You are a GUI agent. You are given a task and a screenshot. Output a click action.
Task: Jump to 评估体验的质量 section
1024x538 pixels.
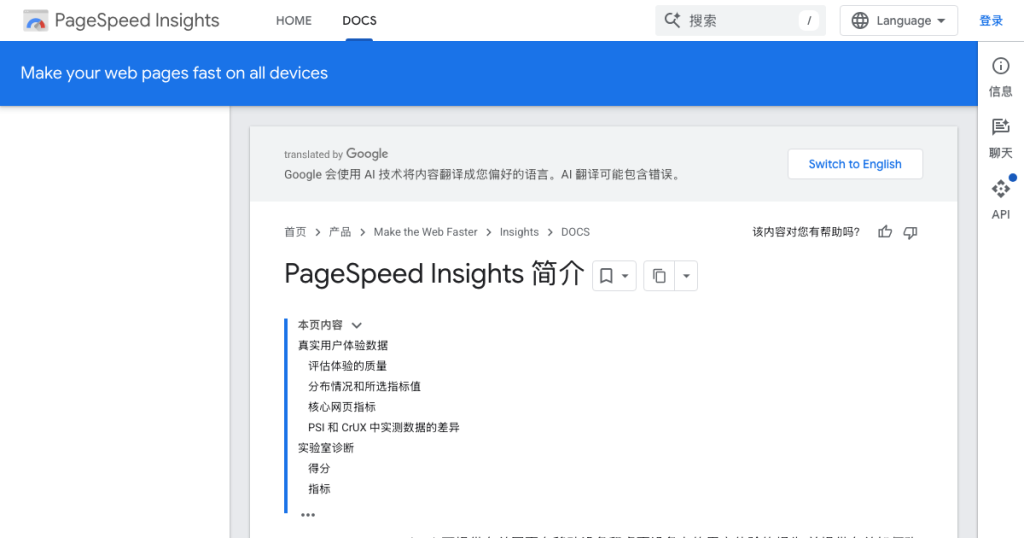pos(347,366)
